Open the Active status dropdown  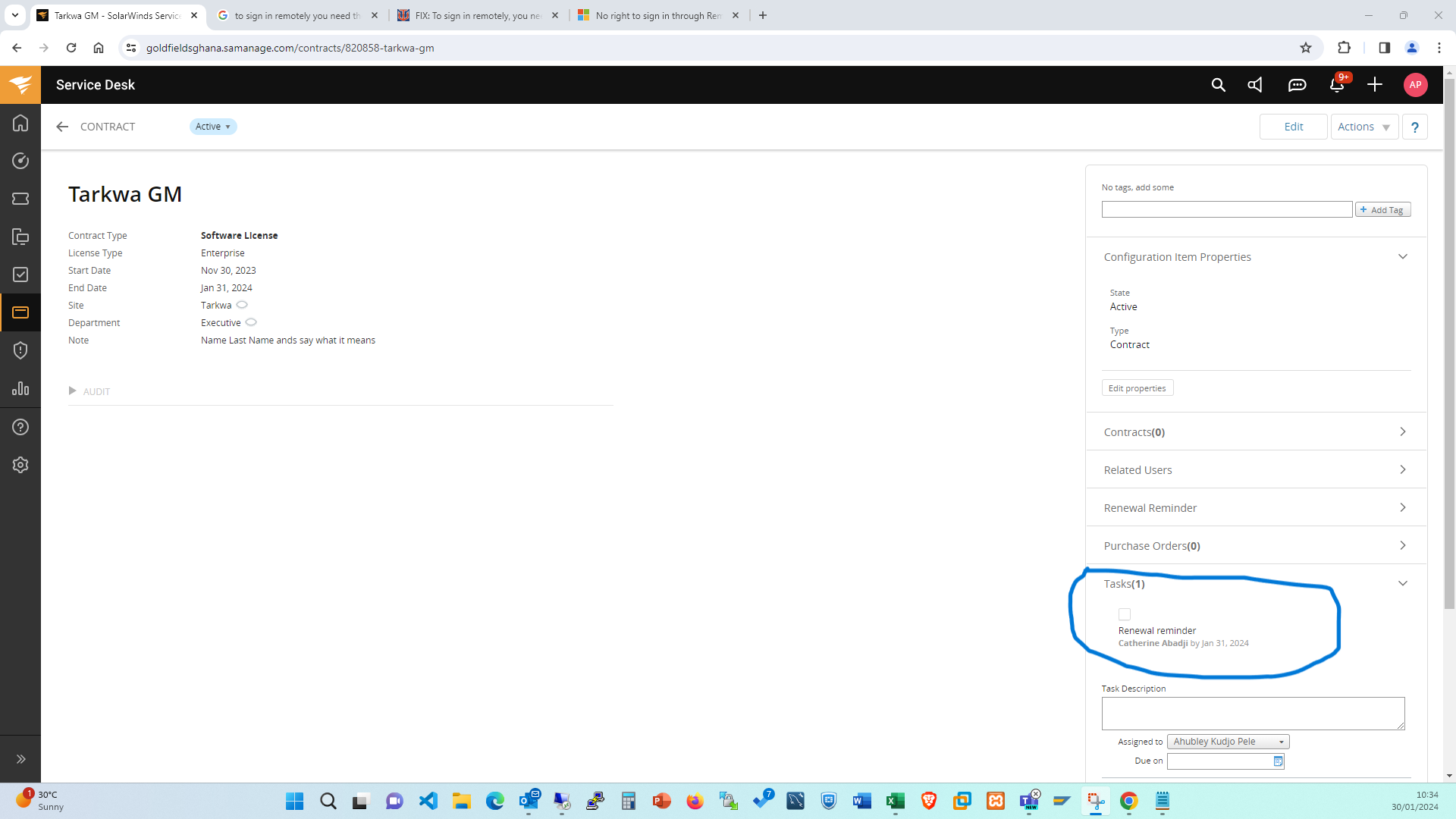pyautogui.click(x=213, y=127)
